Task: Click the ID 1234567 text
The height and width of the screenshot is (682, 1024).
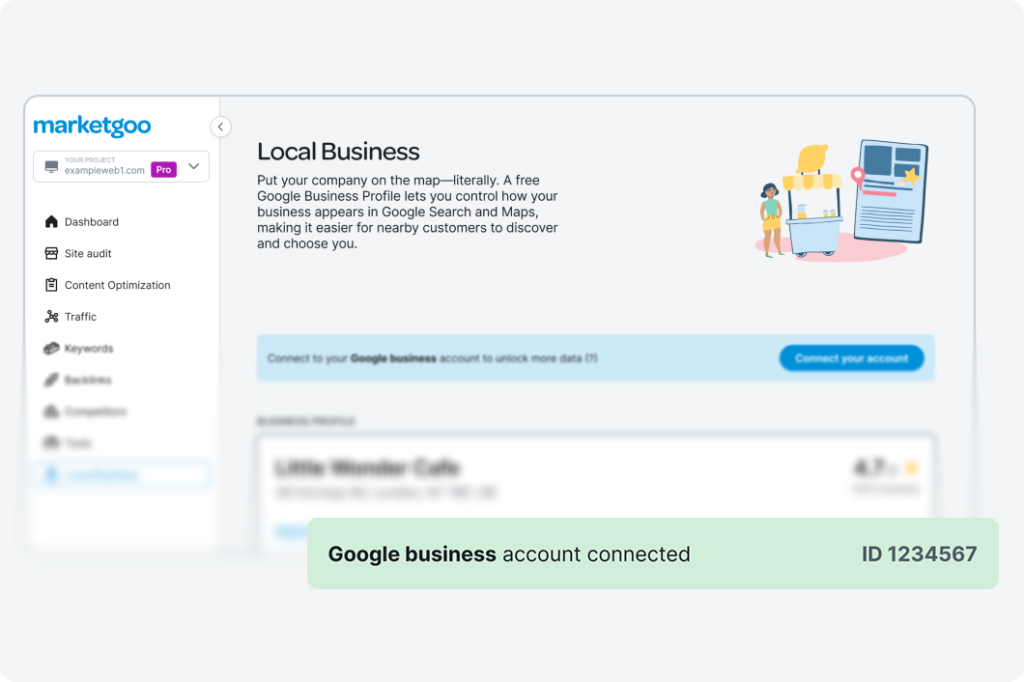Action: (919, 554)
